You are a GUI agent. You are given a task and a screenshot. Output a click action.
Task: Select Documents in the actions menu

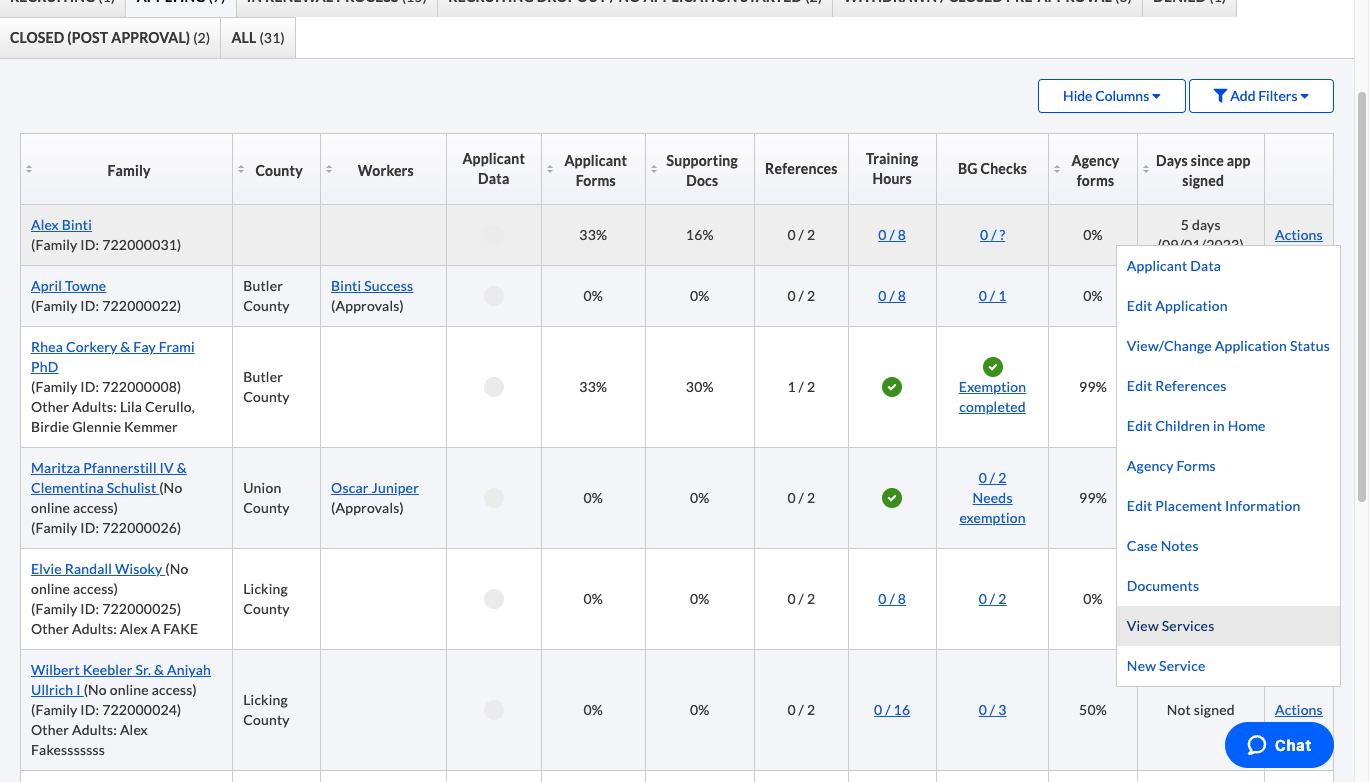(1228, 586)
